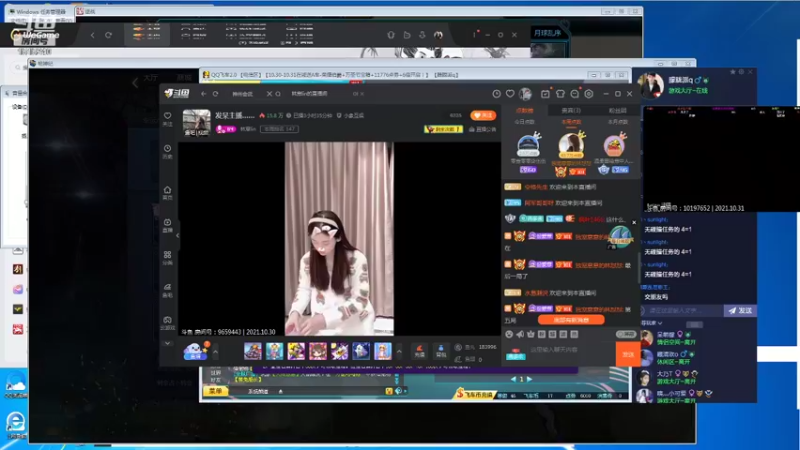Reload the Douyu page with refresh icon
The width and height of the screenshot is (800, 450).
click(215, 94)
